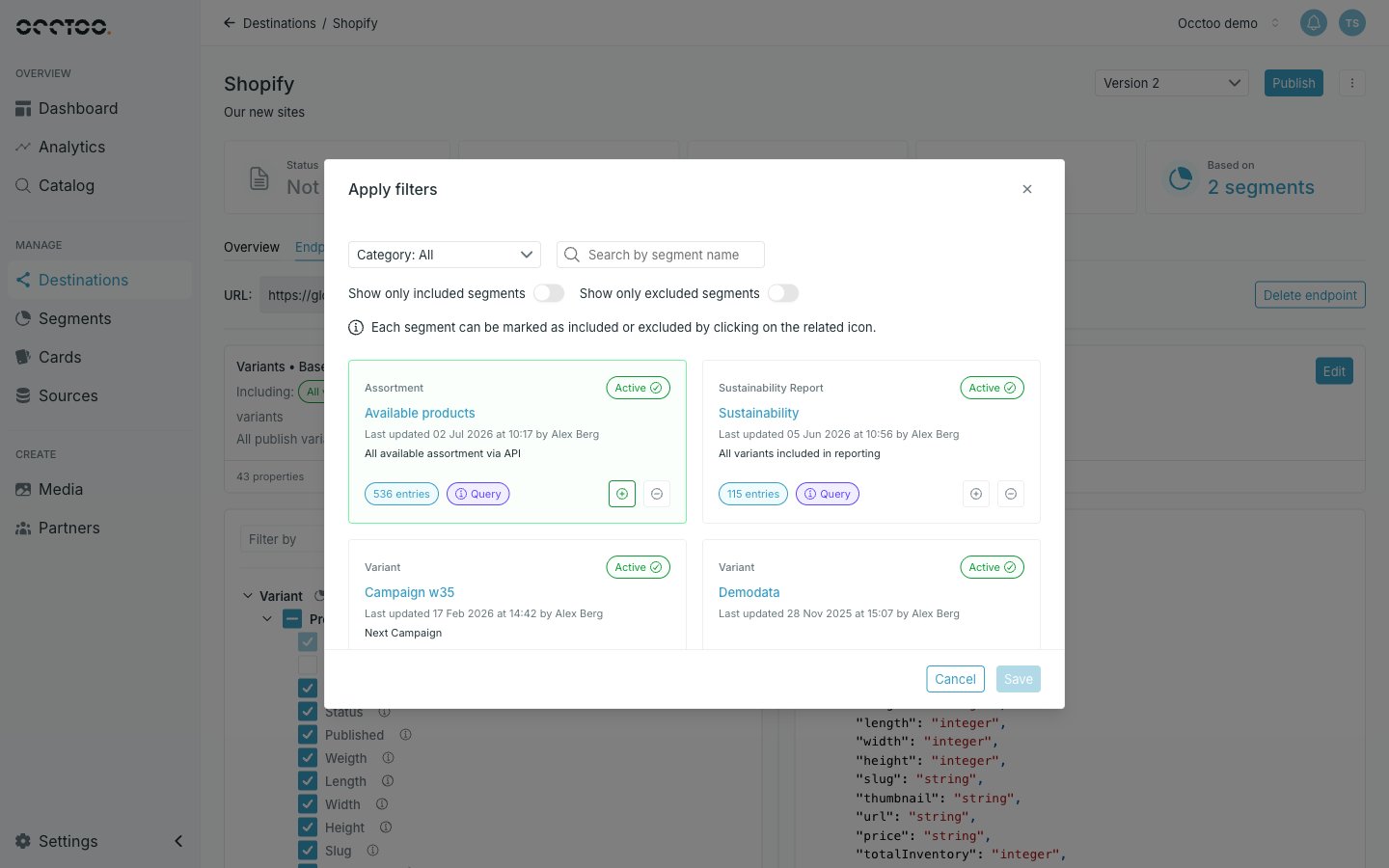Viewport: 1389px width, 868px height.
Task: Open the Available products segment link
Action: [x=420, y=413]
